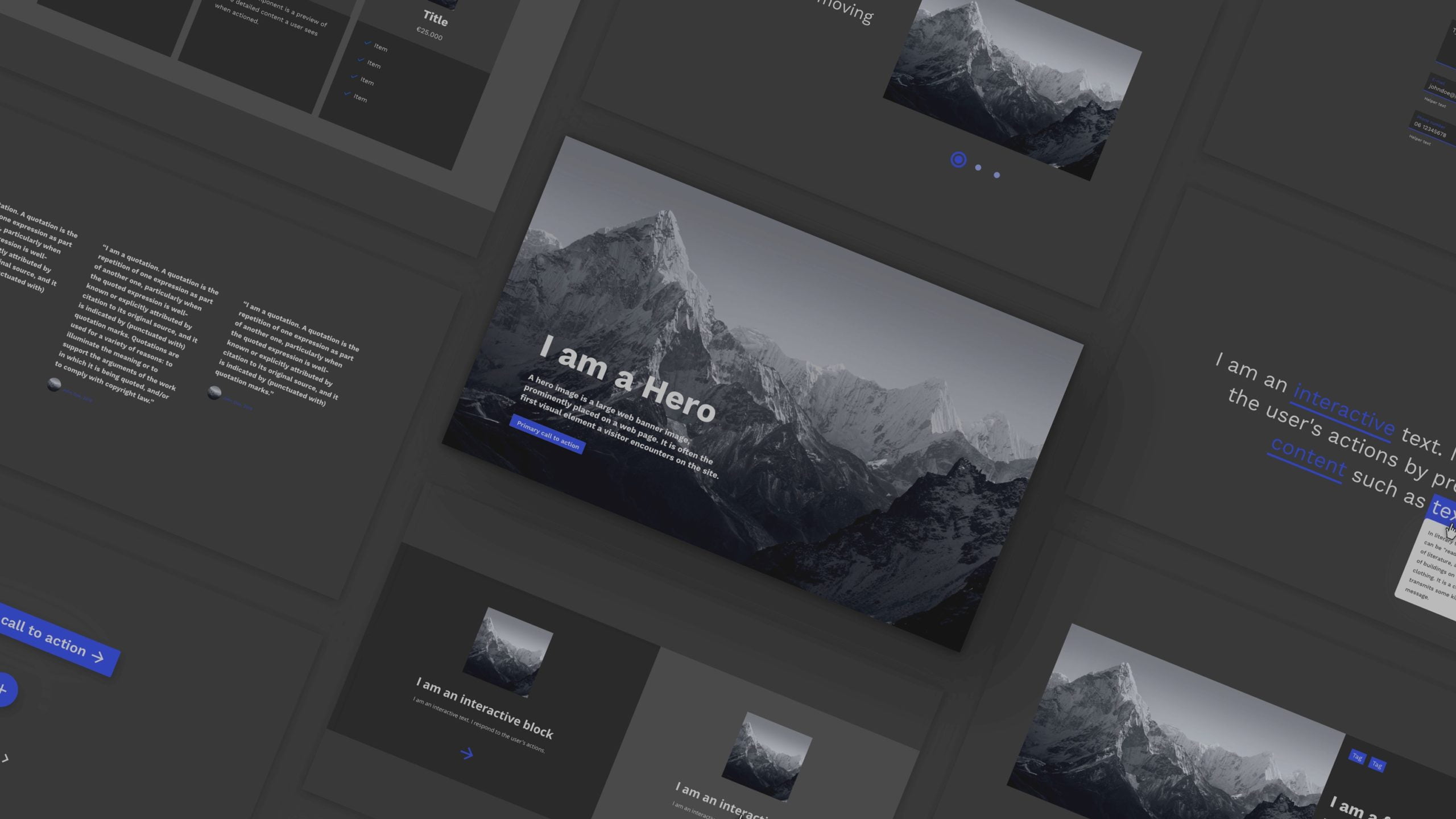1456x819 pixels.
Task: Open thumbnail above 'I am an interactive block'
Action: [507, 652]
